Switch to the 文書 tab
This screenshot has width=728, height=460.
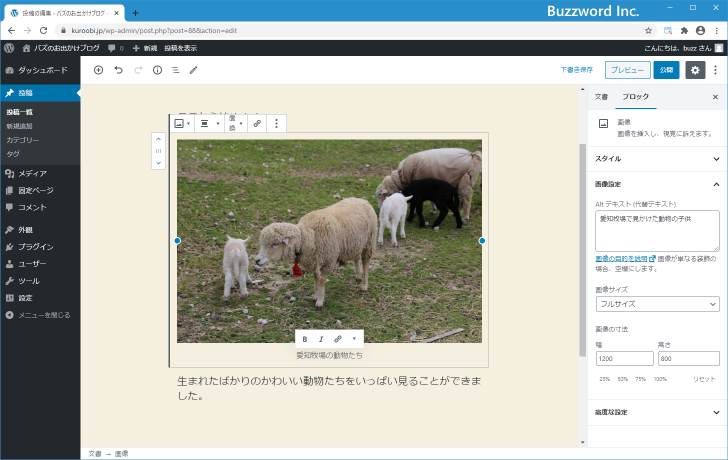[601, 97]
